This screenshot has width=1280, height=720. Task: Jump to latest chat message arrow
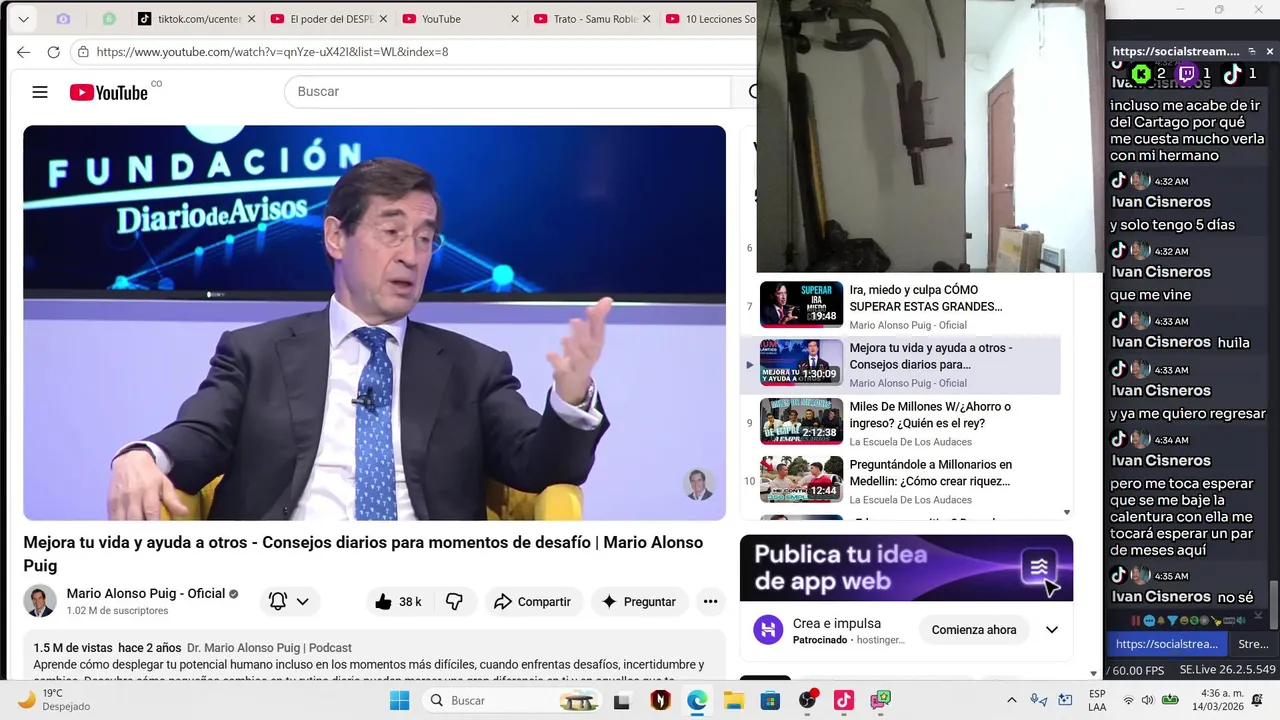click(1258, 615)
